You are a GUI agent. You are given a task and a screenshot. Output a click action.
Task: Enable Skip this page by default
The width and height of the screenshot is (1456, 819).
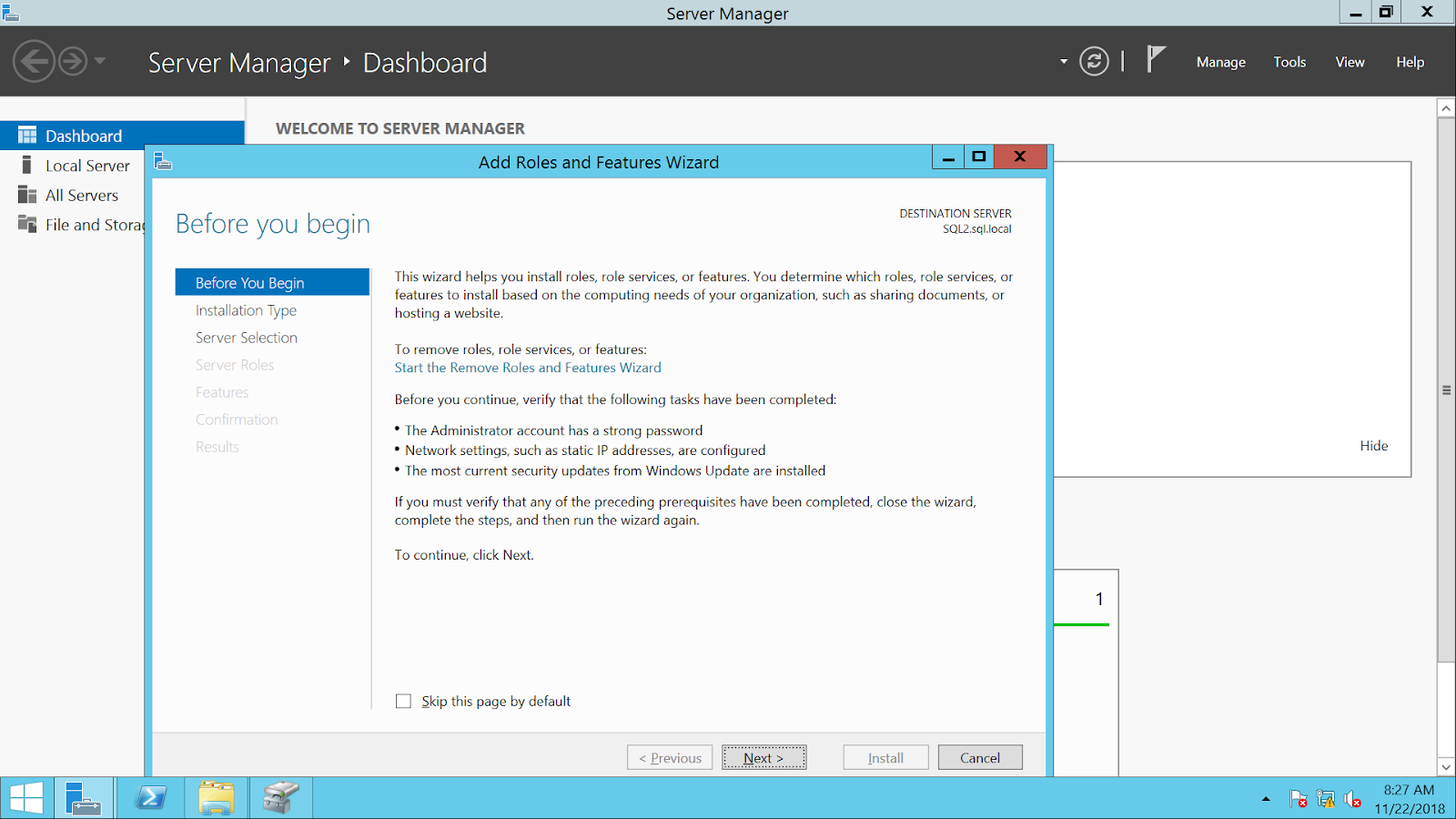(x=403, y=701)
